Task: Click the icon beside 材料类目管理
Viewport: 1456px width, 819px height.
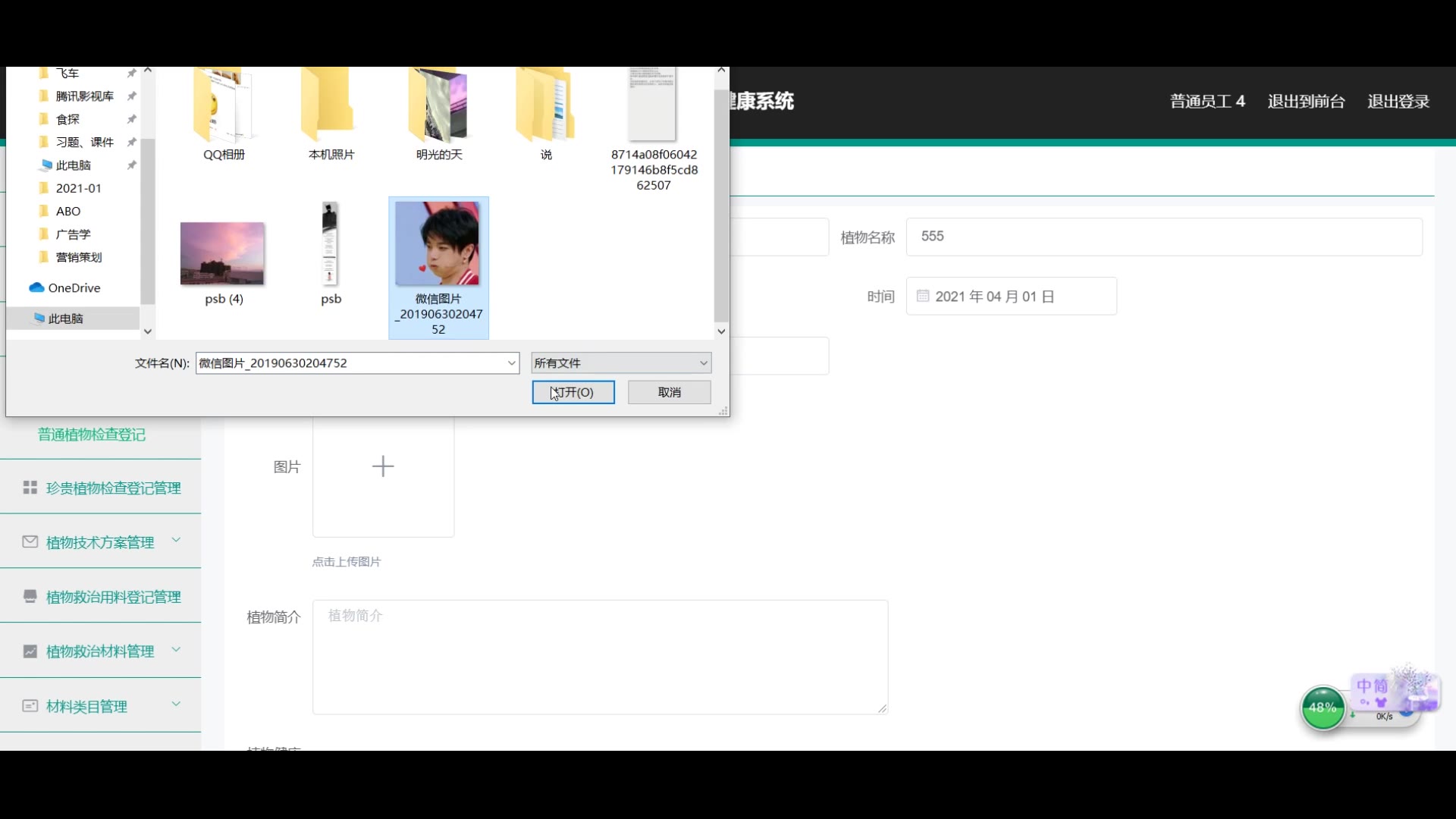Action: pos(30,706)
